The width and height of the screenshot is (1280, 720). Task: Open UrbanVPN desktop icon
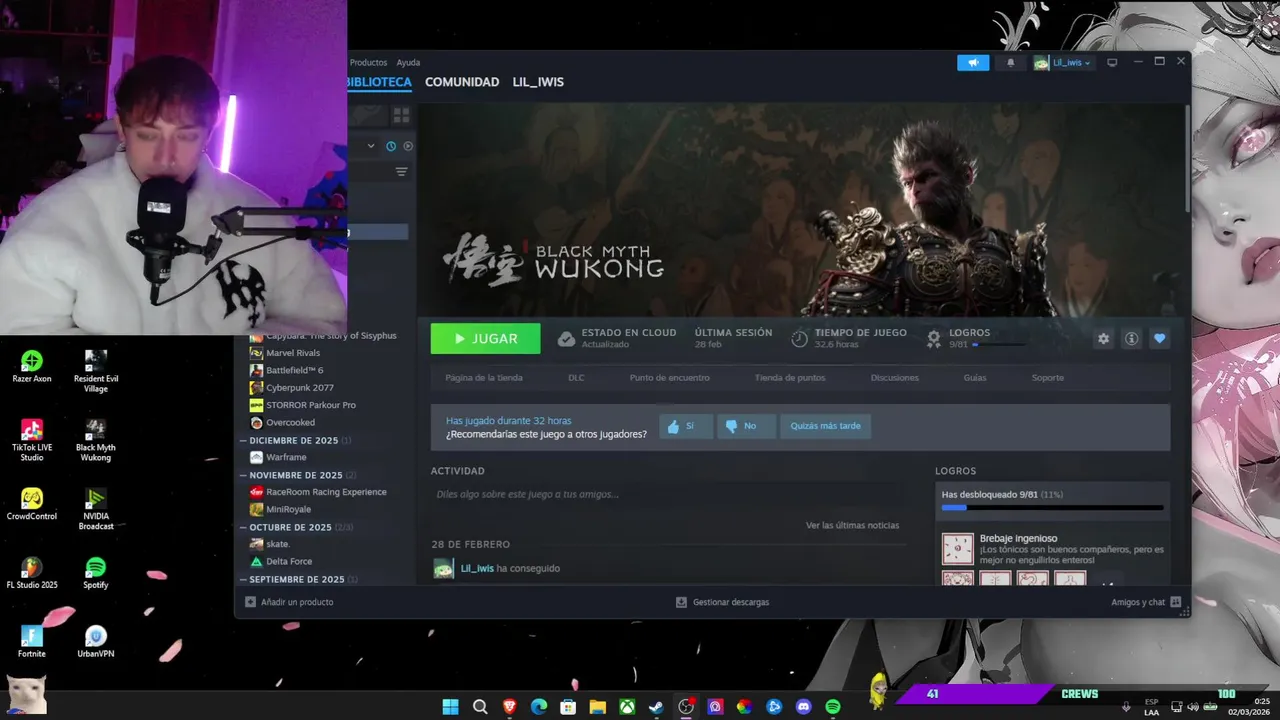[x=96, y=641]
